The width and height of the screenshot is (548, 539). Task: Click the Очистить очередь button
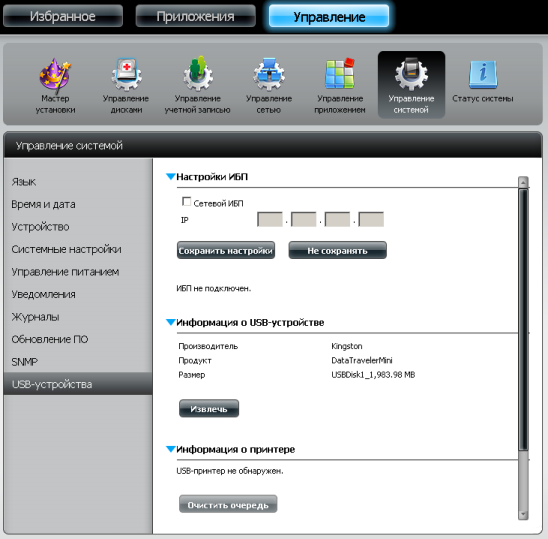(228, 504)
